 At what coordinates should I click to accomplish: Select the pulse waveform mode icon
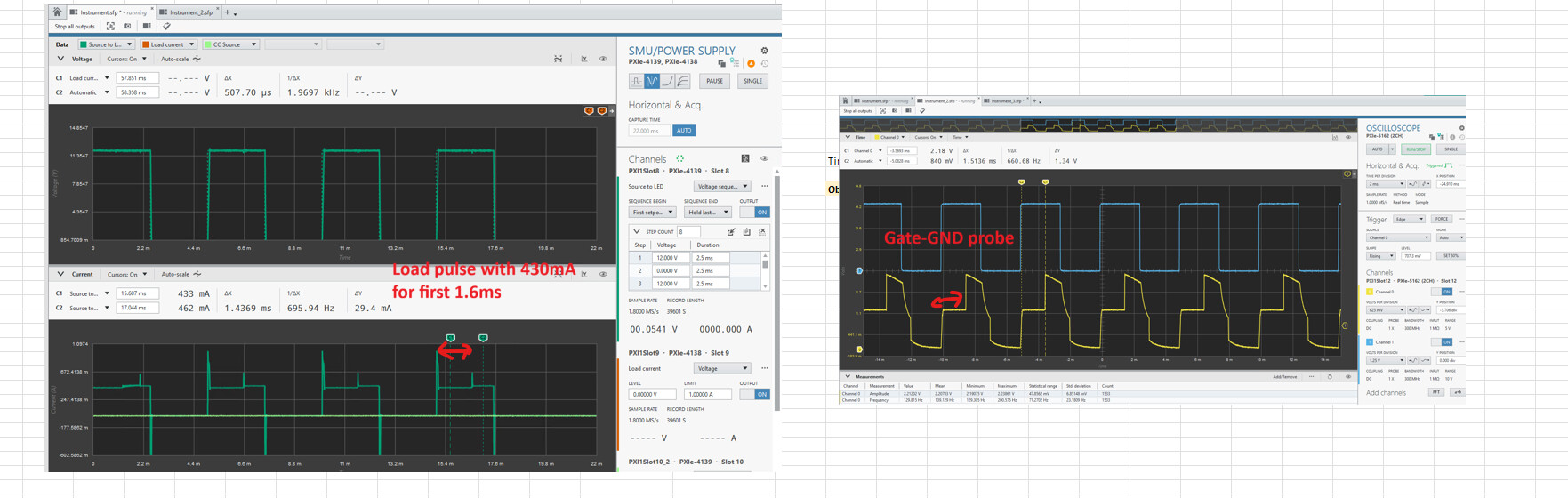click(637, 81)
